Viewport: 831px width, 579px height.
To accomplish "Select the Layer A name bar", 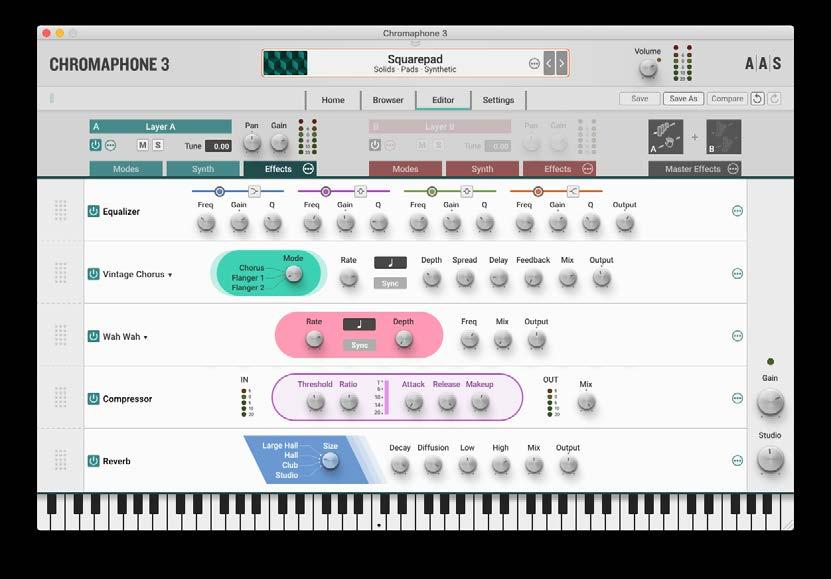I will click(x=161, y=127).
